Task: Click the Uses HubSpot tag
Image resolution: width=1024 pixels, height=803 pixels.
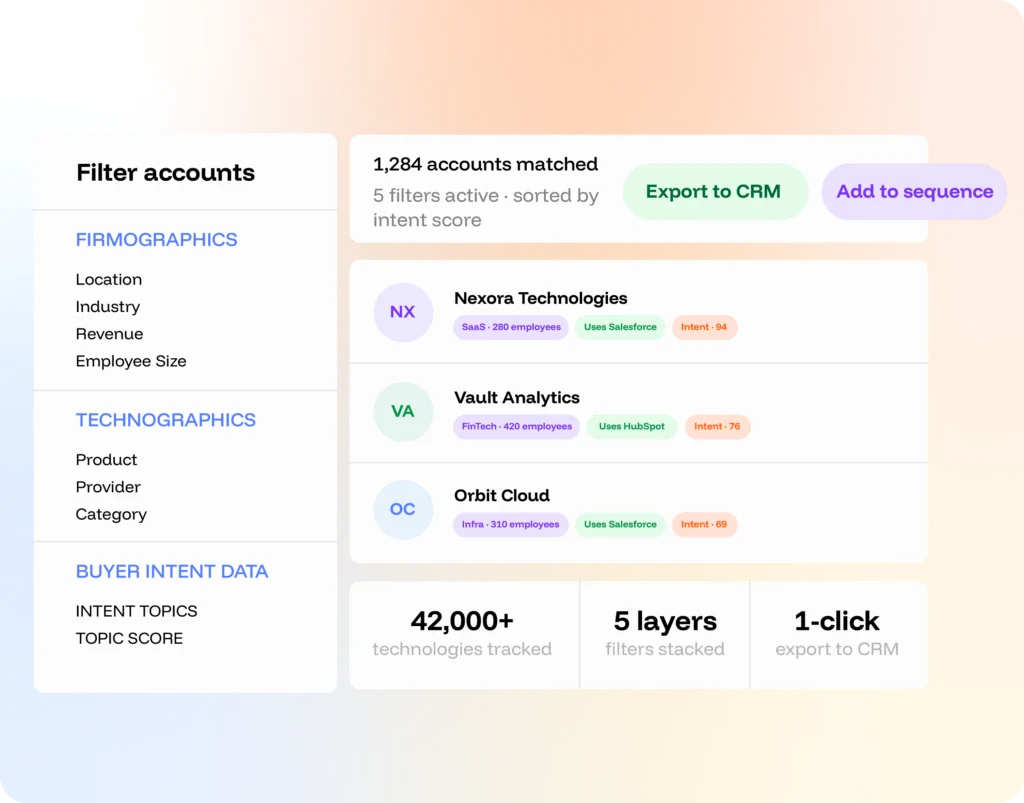Action: click(632, 426)
